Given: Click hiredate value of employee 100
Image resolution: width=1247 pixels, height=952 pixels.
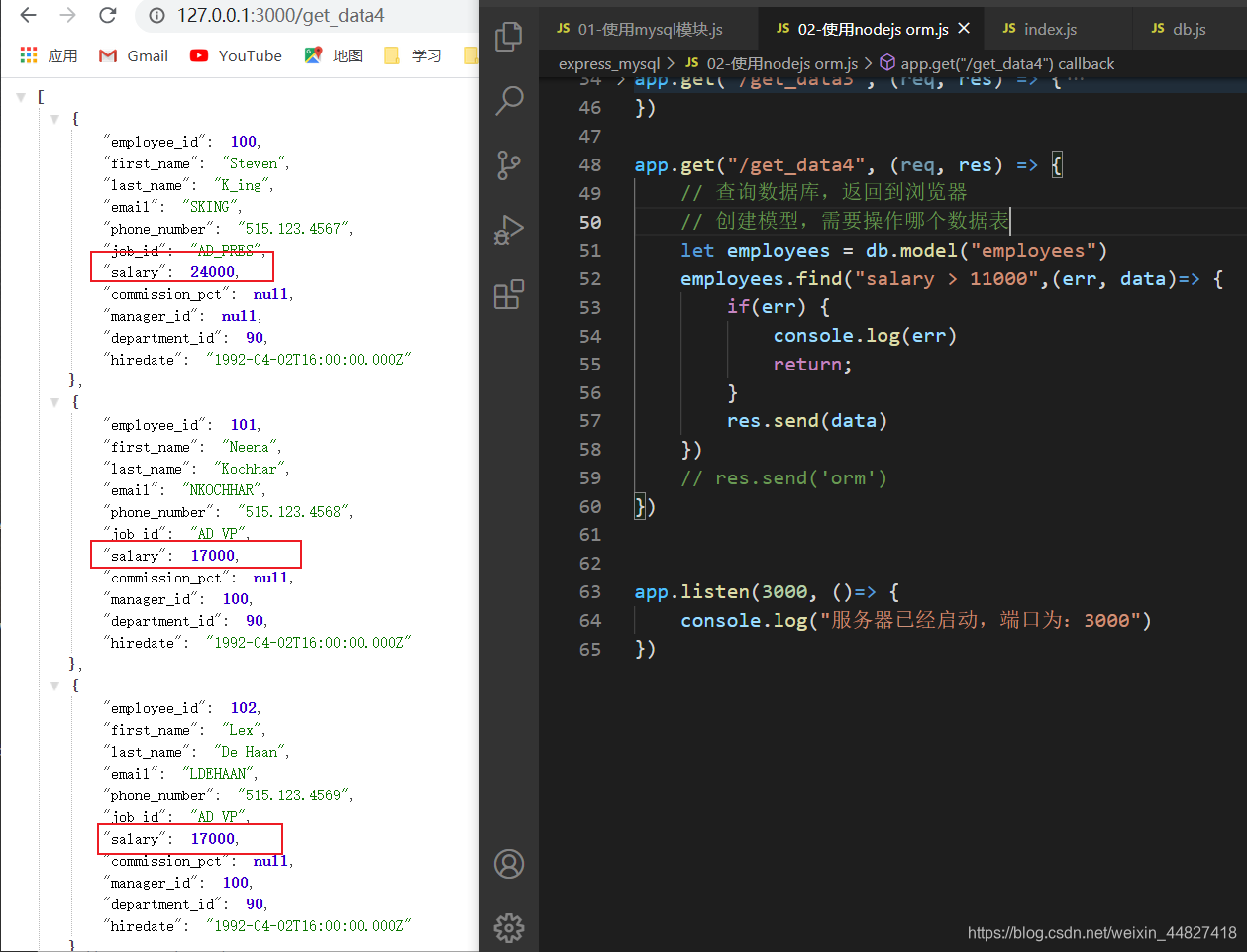Looking at the screenshot, I should (309, 360).
